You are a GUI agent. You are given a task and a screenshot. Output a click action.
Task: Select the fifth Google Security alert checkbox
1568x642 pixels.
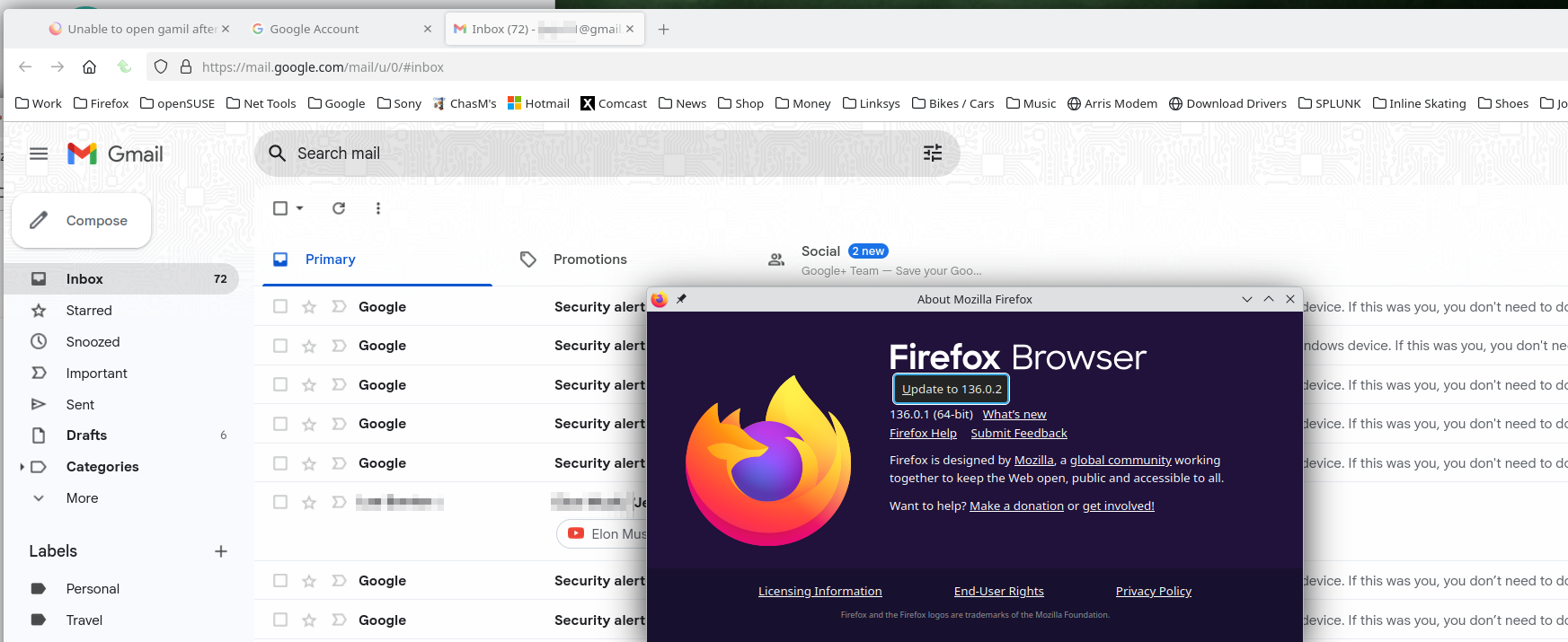(280, 463)
